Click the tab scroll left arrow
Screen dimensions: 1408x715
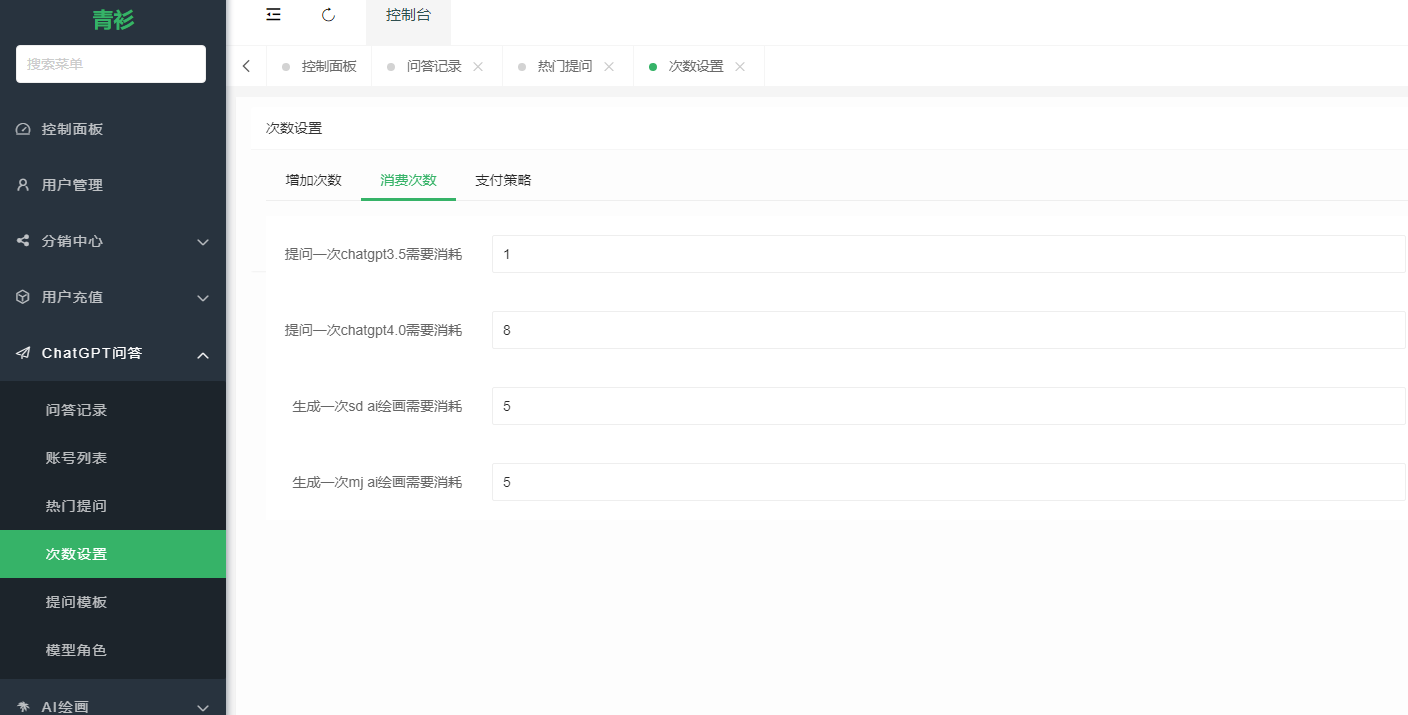pos(246,66)
